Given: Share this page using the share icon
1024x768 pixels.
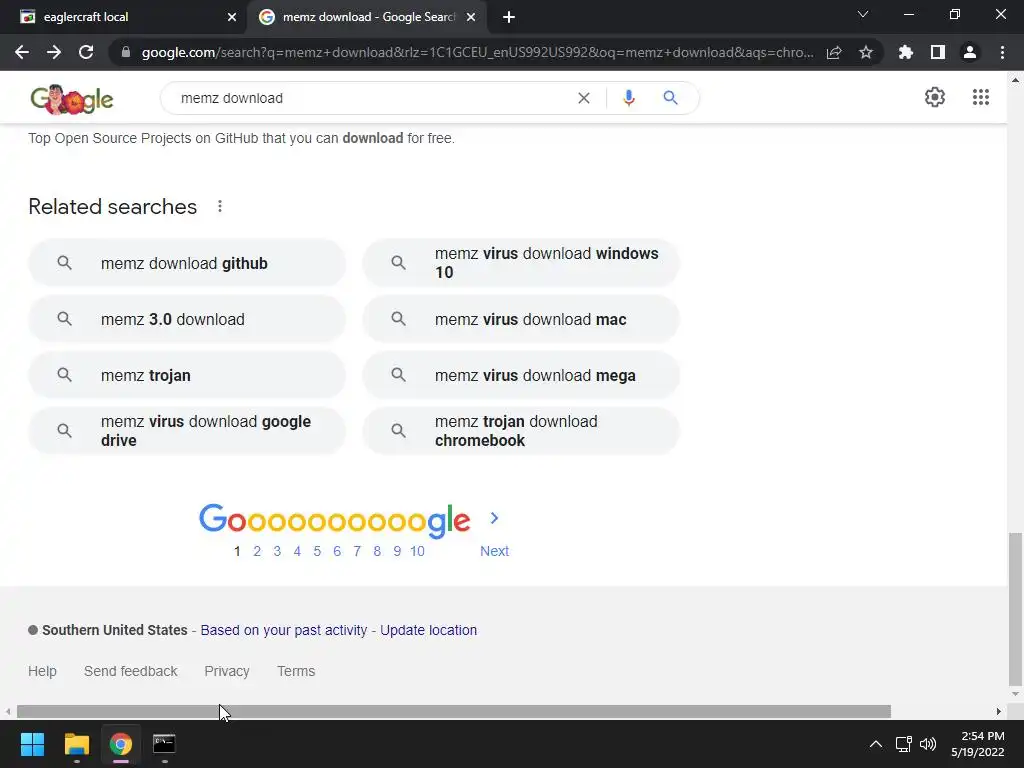Looking at the screenshot, I should coord(834,53).
